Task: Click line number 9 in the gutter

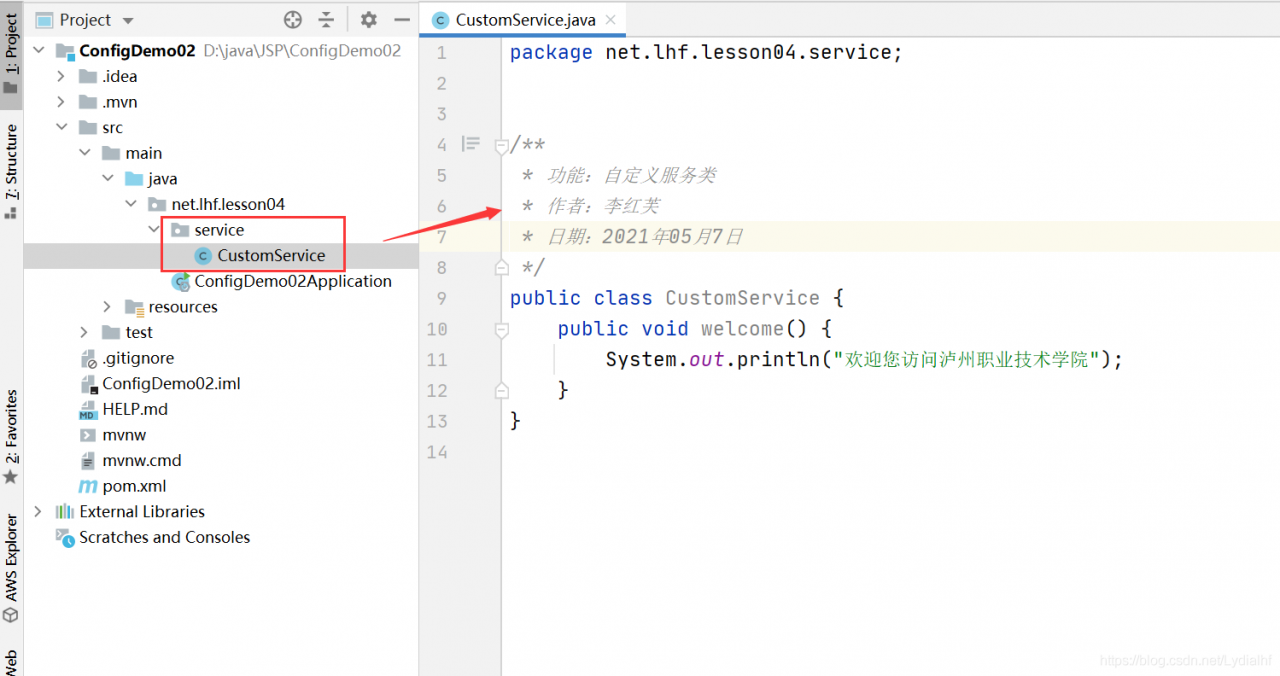Action: point(442,298)
